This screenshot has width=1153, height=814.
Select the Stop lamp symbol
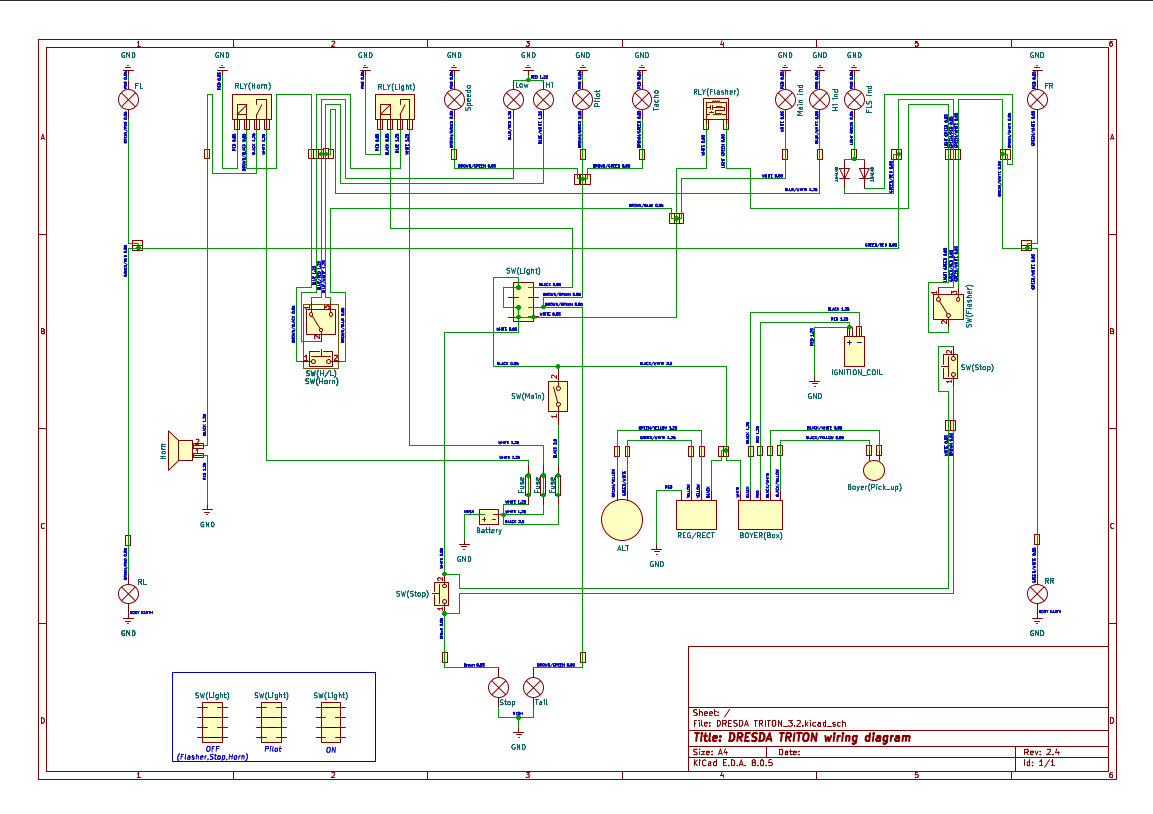point(499,688)
